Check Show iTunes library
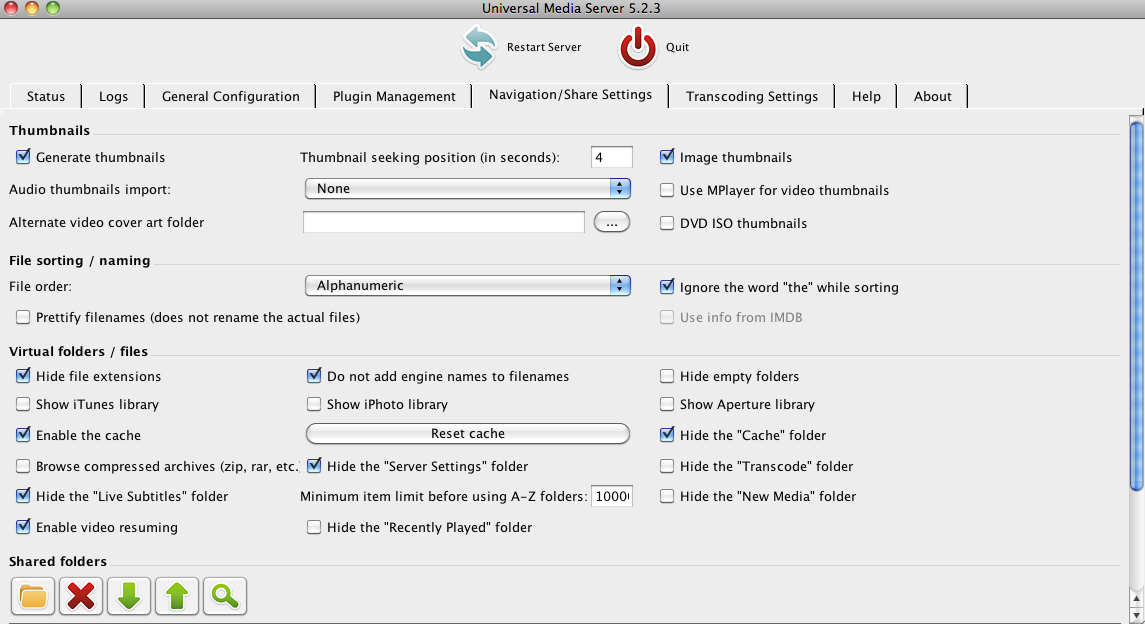 pyautogui.click(x=23, y=404)
